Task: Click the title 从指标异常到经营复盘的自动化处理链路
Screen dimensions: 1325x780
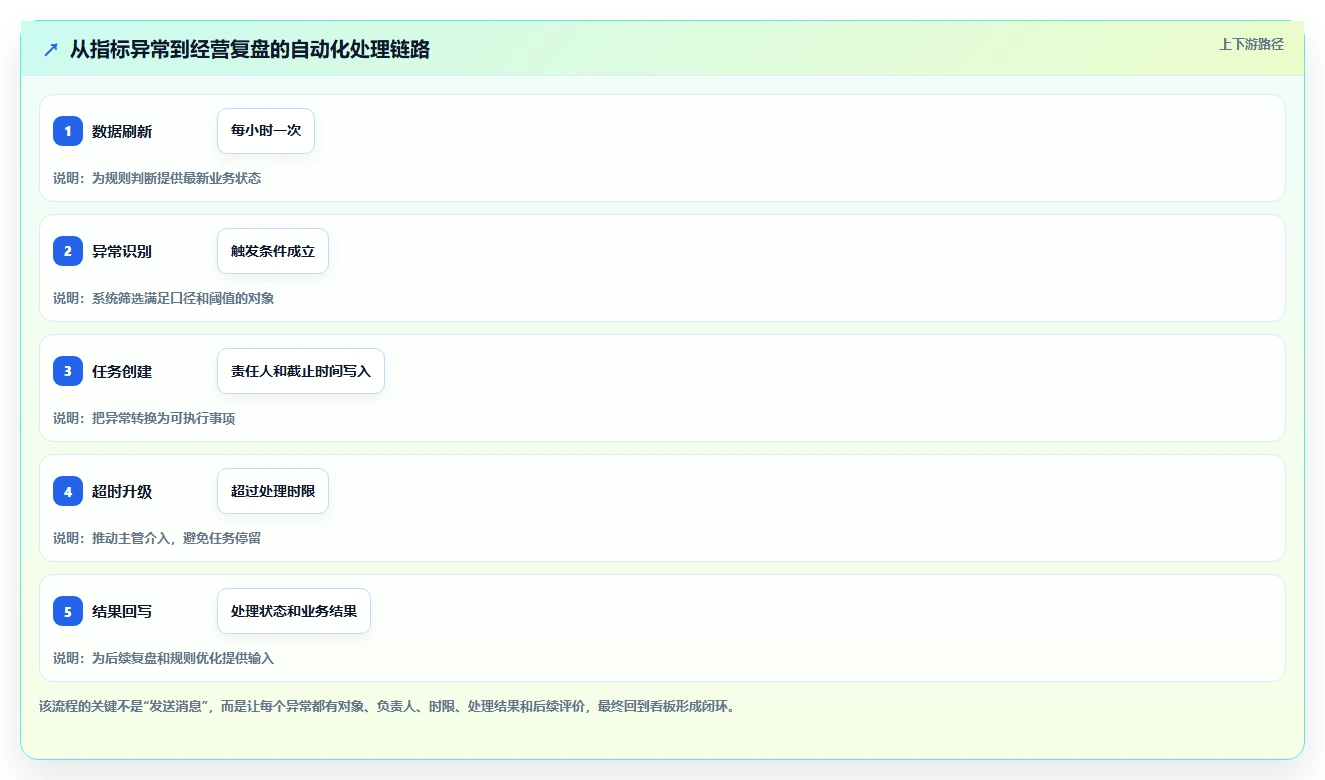Action: (x=250, y=50)
